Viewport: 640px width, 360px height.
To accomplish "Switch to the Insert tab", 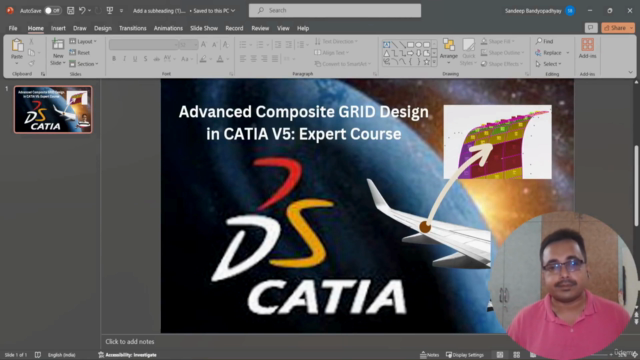I will (58, 28).
